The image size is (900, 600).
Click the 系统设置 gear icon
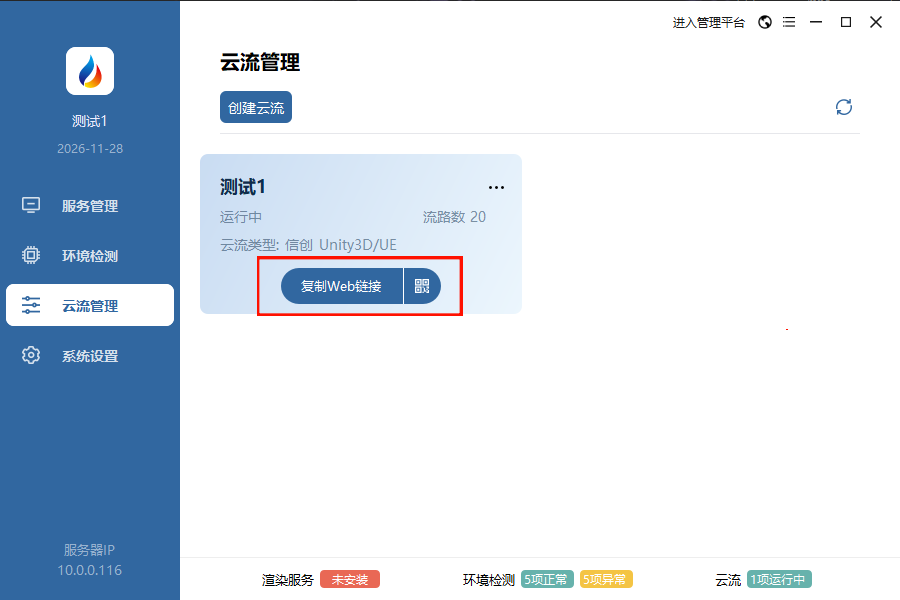(x=31, y=355)
